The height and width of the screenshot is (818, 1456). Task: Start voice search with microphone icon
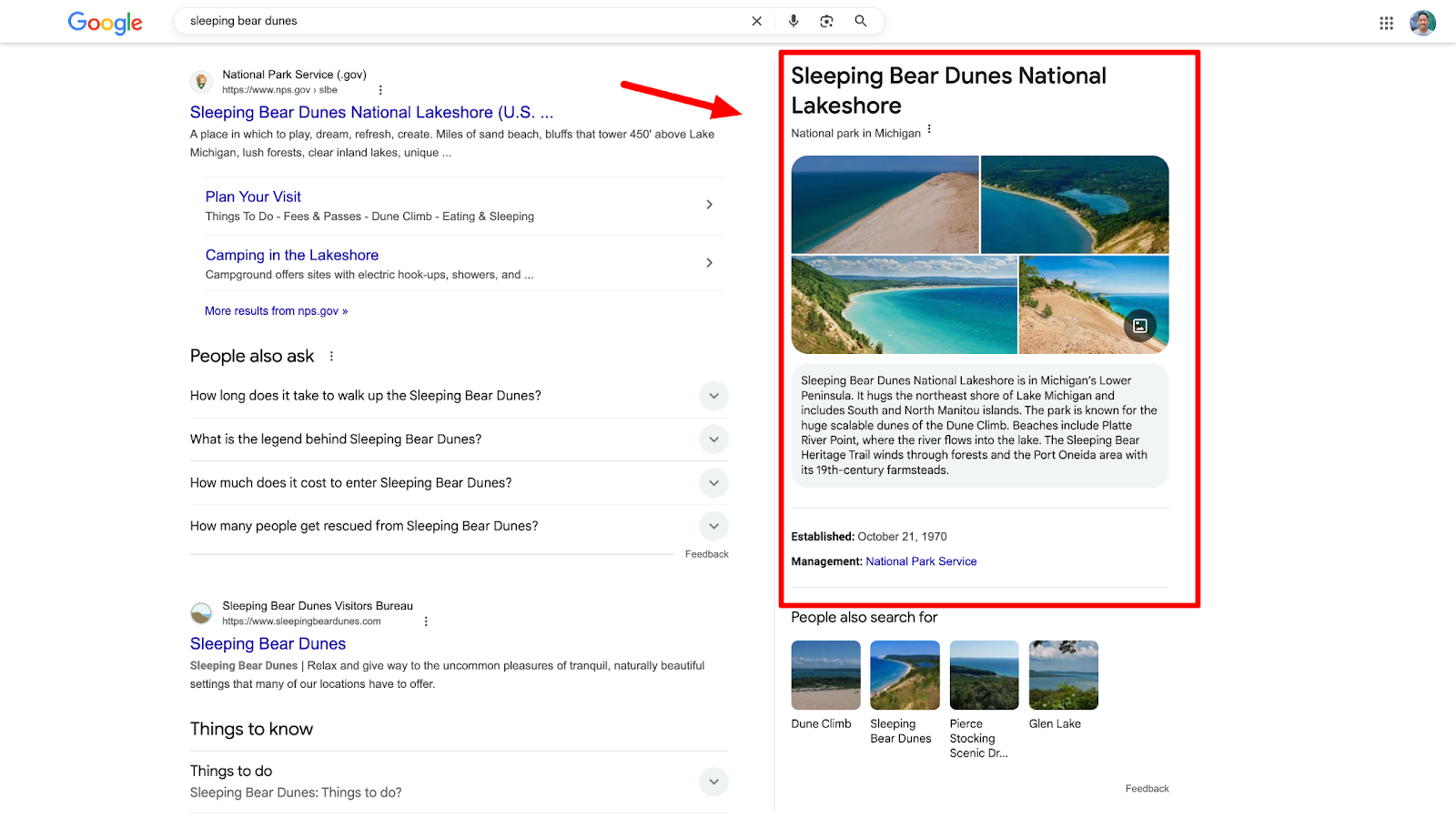(794, 21)
